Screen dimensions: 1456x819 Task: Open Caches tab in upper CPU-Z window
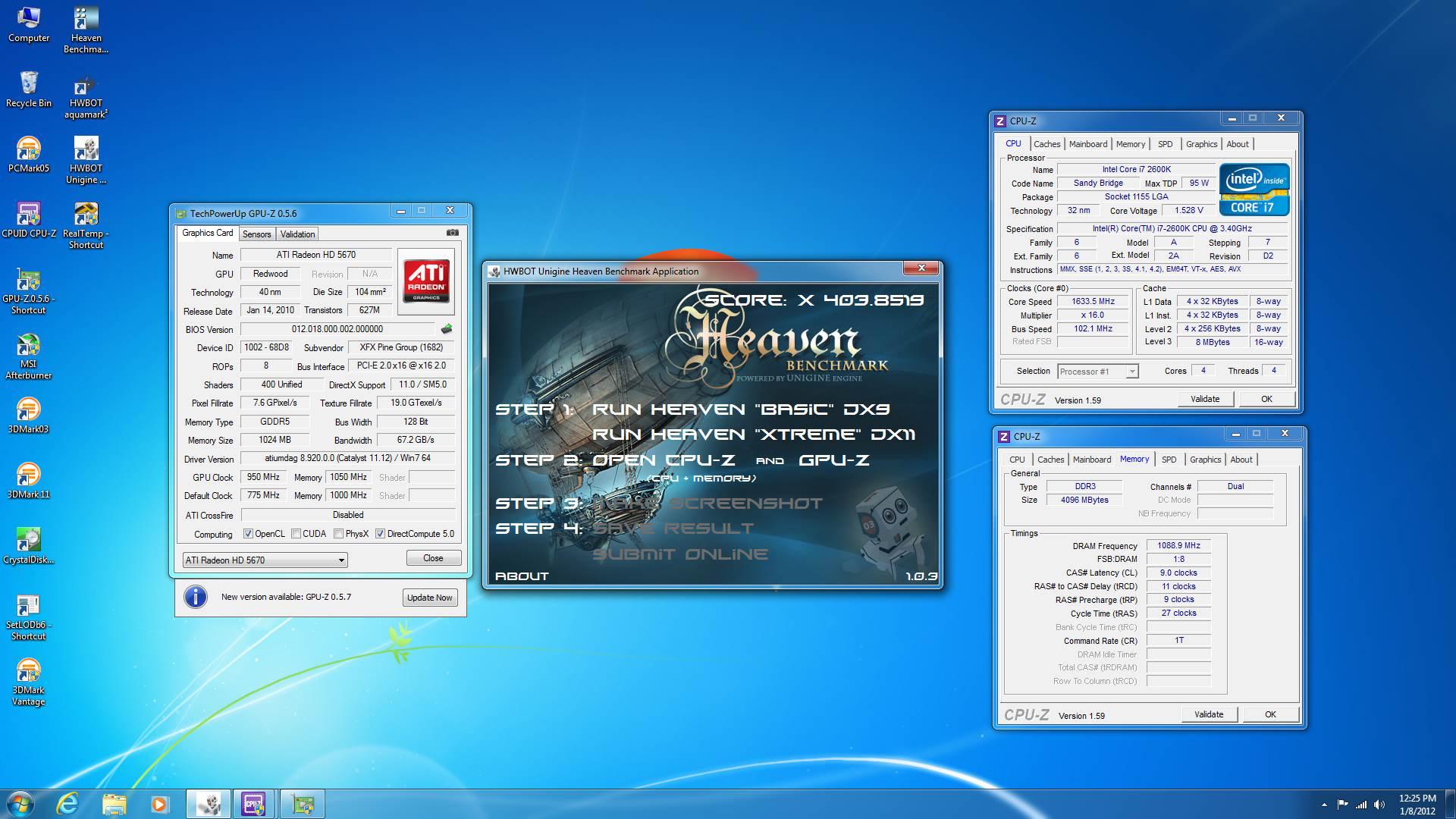[1046, 144]
